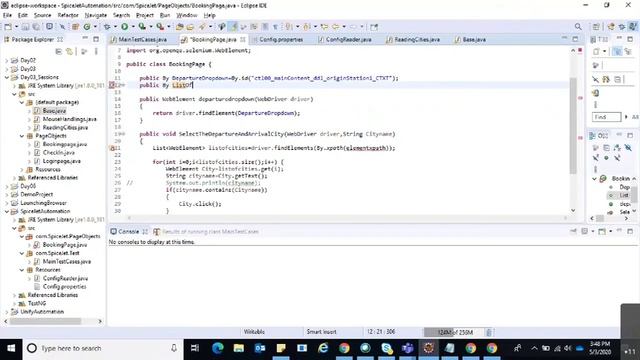Collapse the Day03_Sessions project

click(x=7, y=77)
